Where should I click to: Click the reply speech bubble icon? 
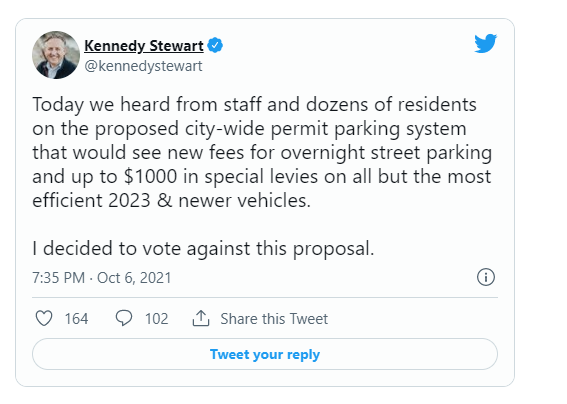pyautogui.click(x=124, y=318)
